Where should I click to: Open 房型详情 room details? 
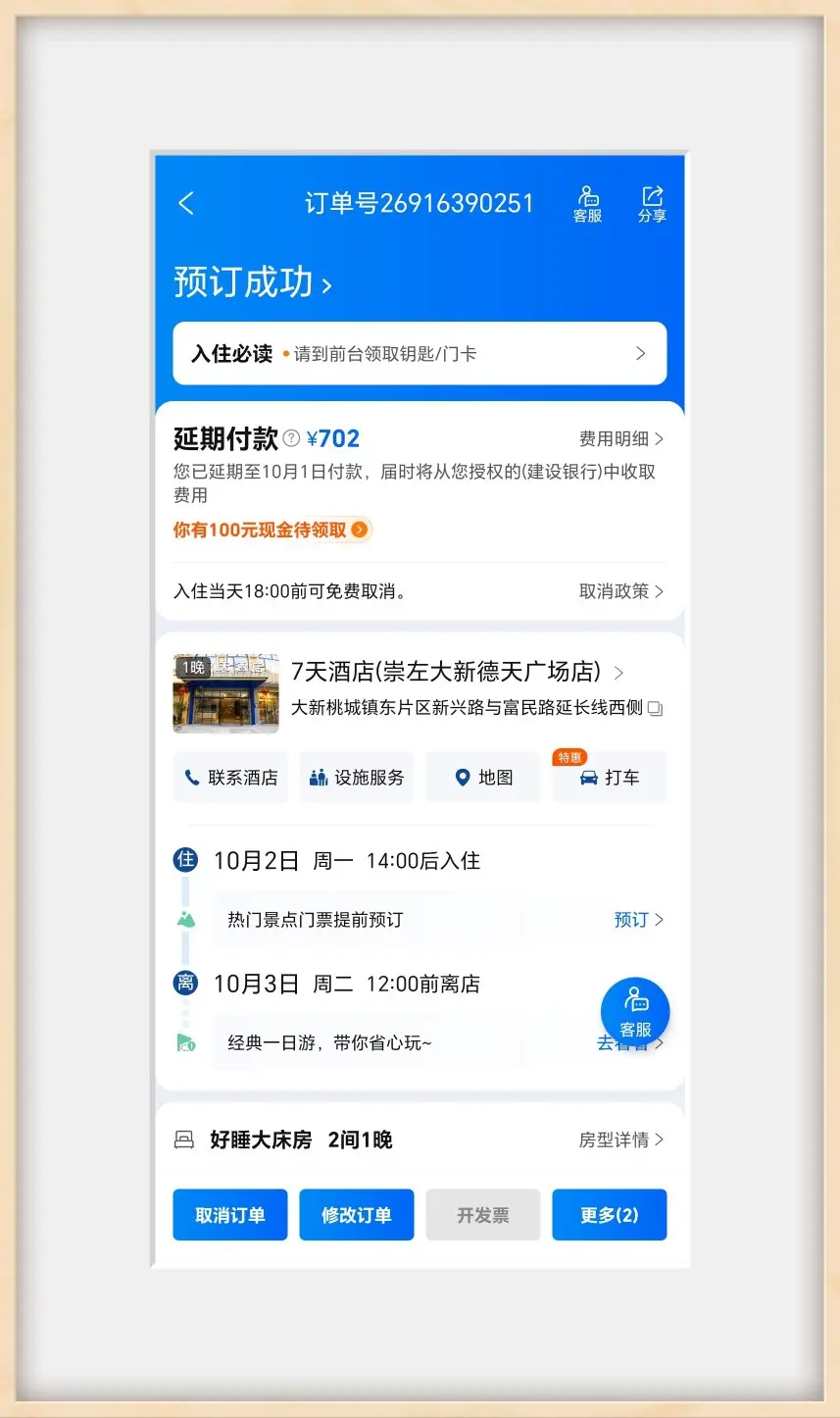coord(620,1139)
